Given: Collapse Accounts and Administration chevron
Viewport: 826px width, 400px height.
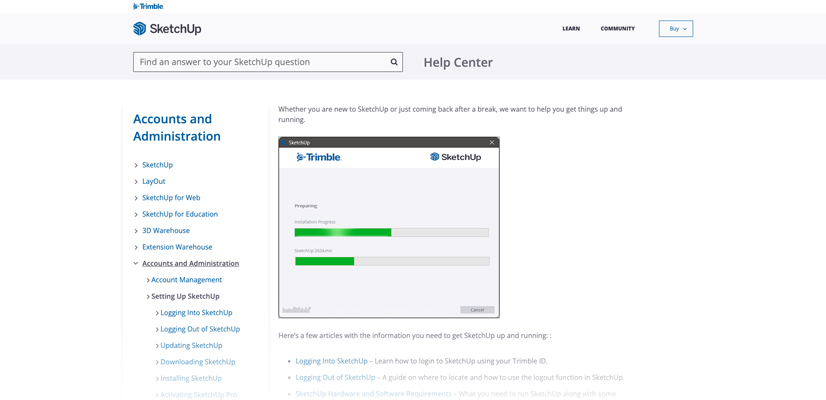Looking at the screenshot, I should (x=136, y=264).
